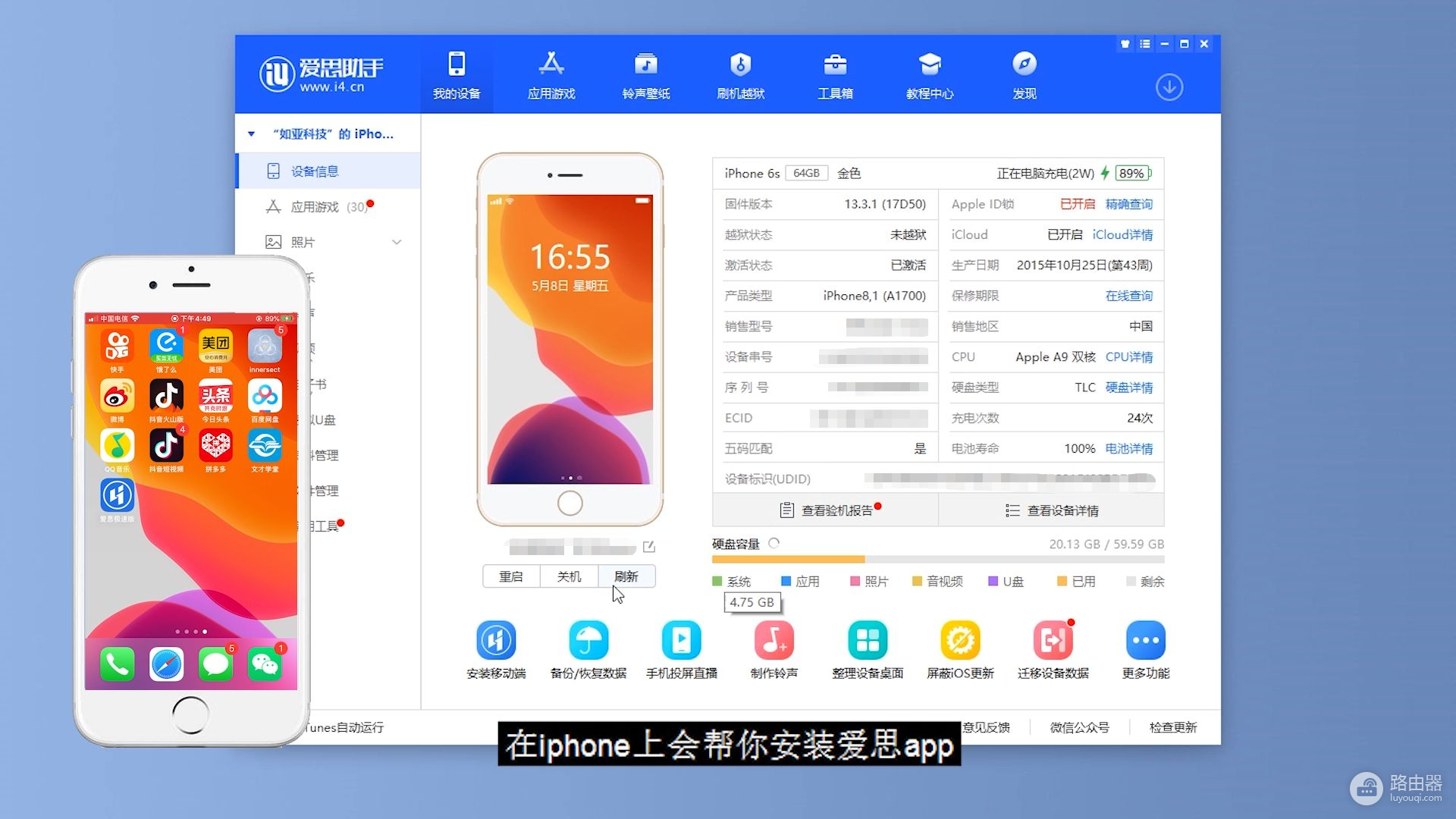The width and height of the screenshot is (1456, 819).
Task: Open the 发现 tab
Action: (x=1025, y=75)
